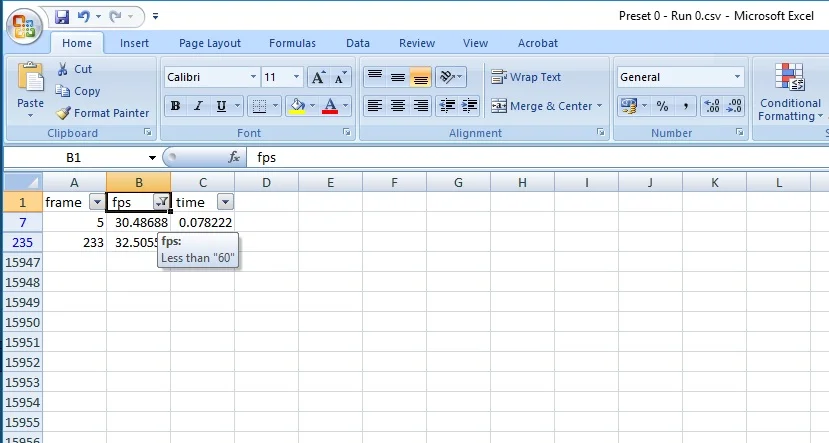Toggle italic formatting
Viewport: 829px width, 443px height.
[198, 106]
